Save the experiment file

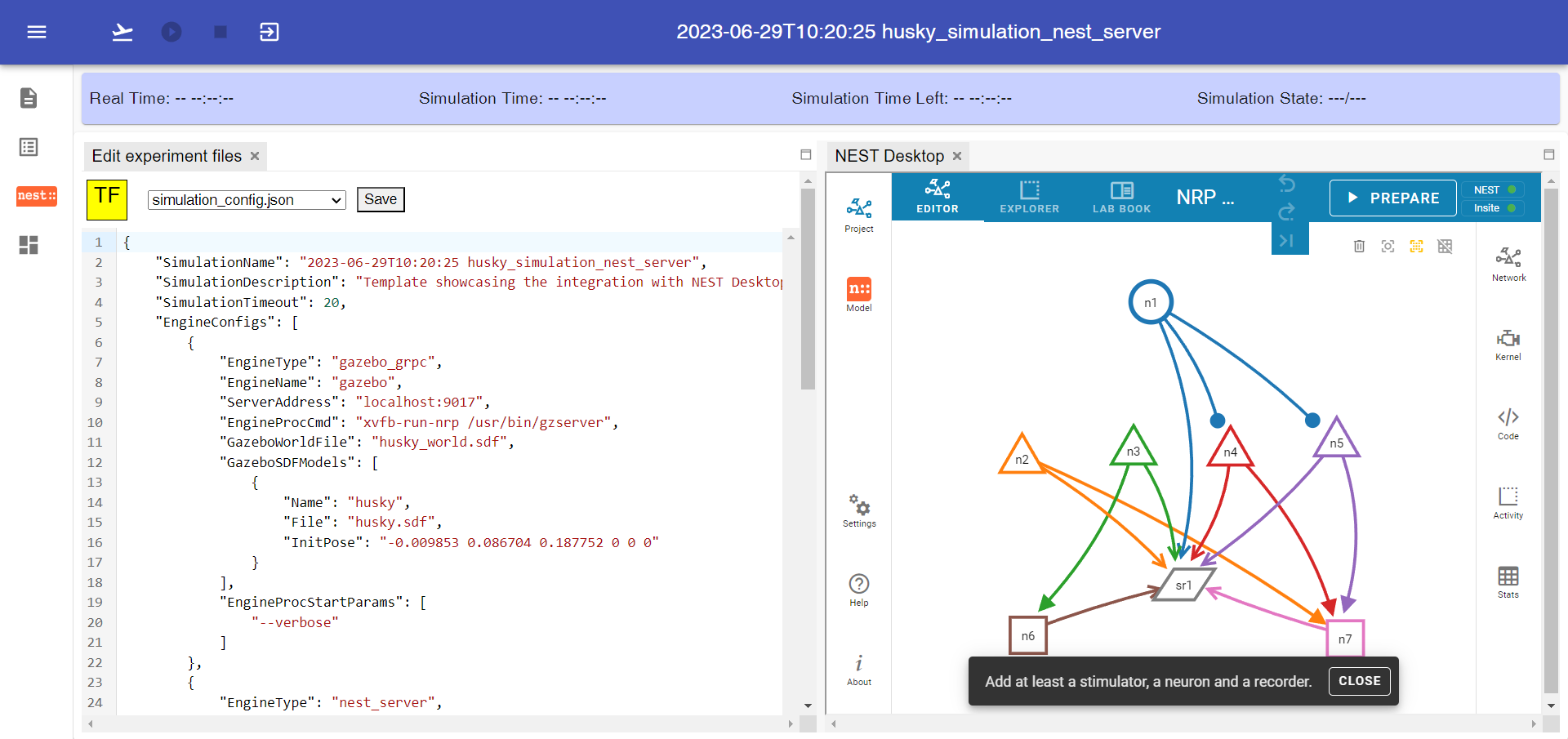click(381, 199)
